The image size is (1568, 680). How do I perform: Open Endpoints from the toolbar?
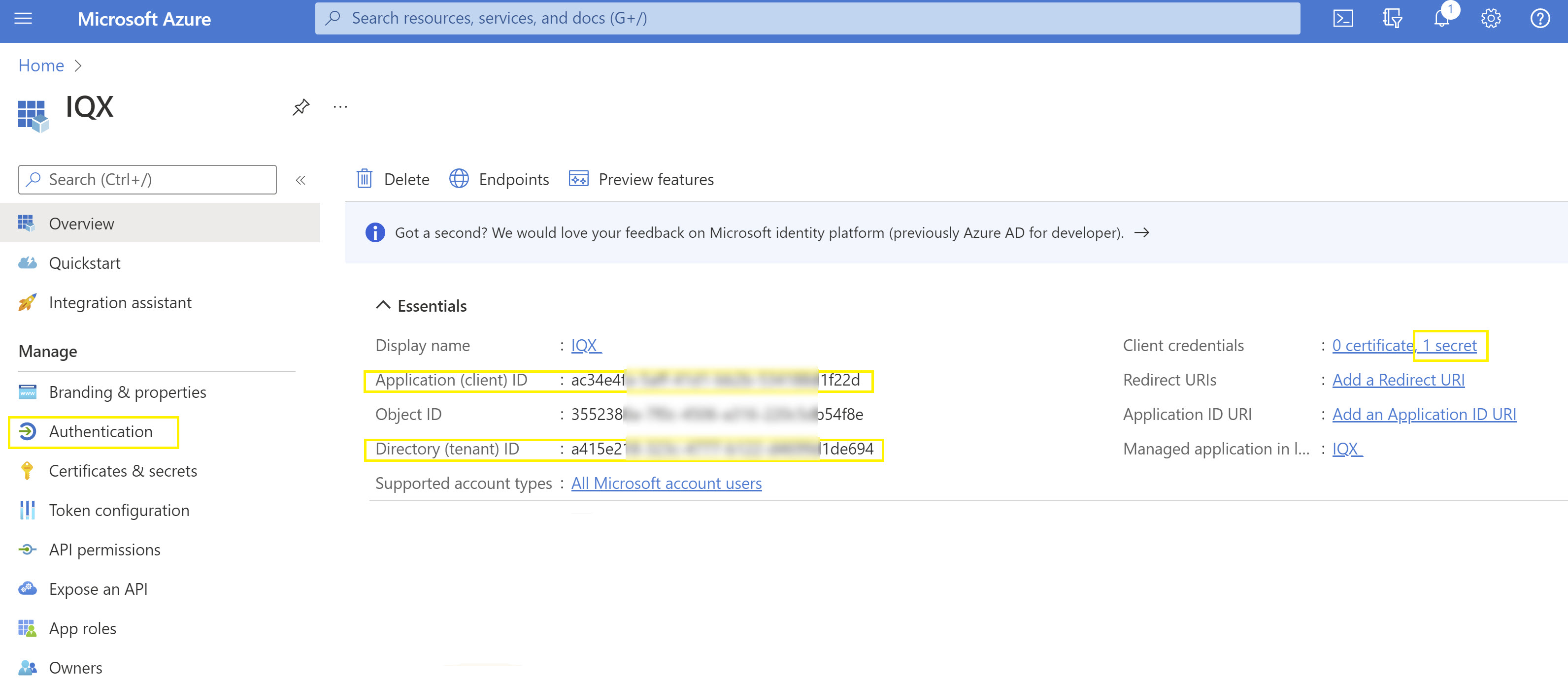point(499,179)
